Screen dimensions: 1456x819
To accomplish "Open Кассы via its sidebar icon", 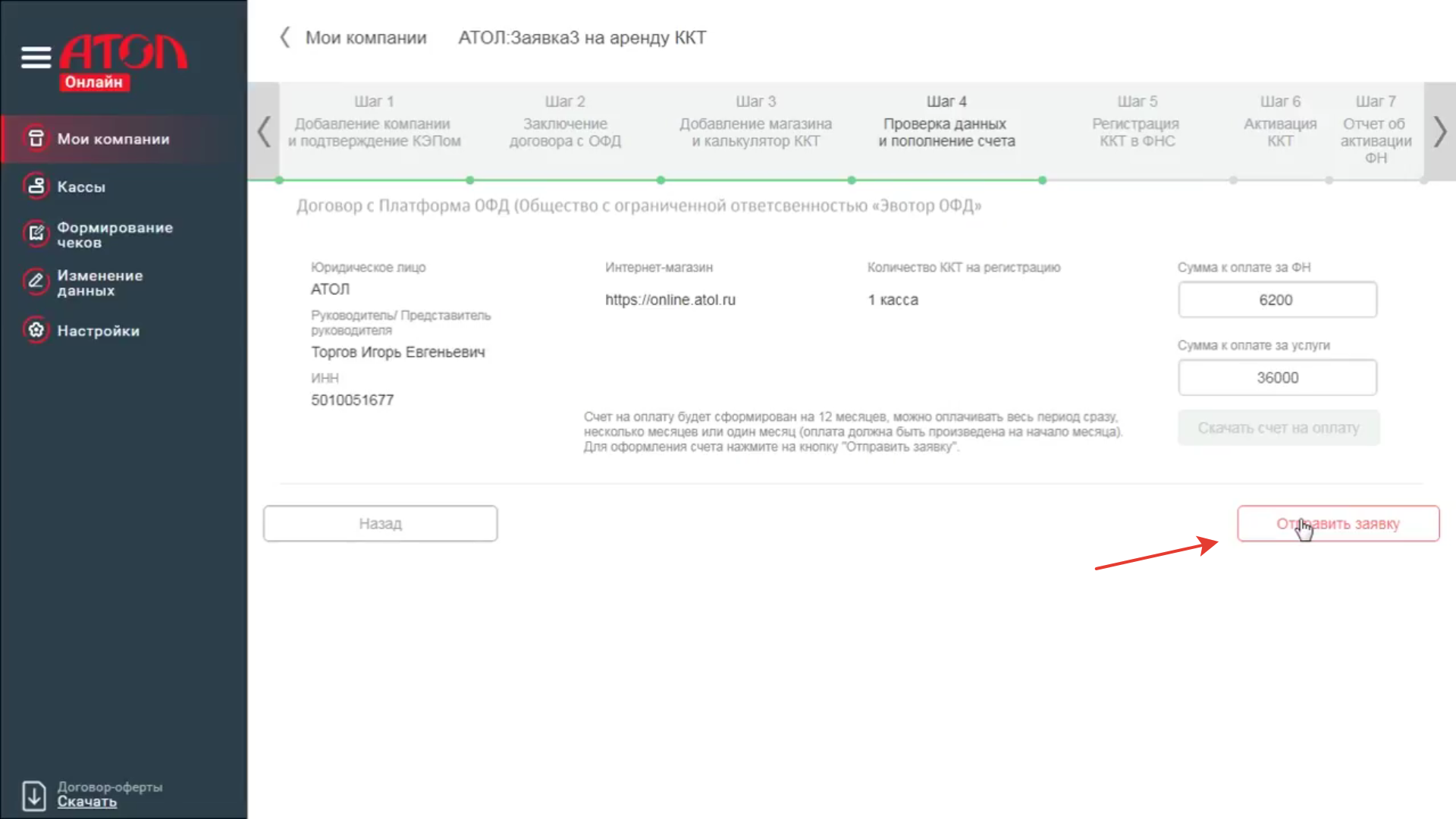I will click(36, 187).
